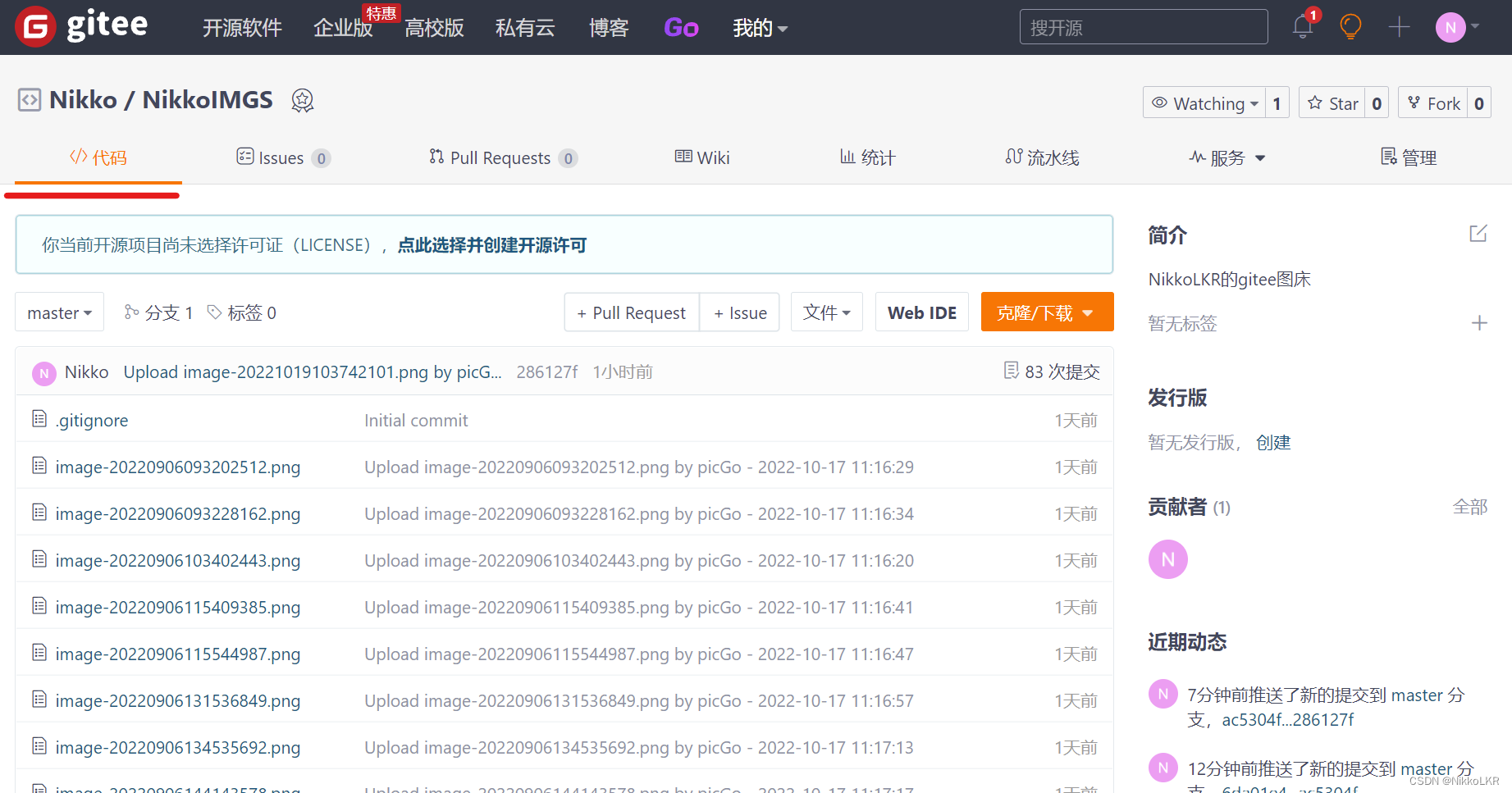Open the 服务 dropdown menu

(1227, 157)
